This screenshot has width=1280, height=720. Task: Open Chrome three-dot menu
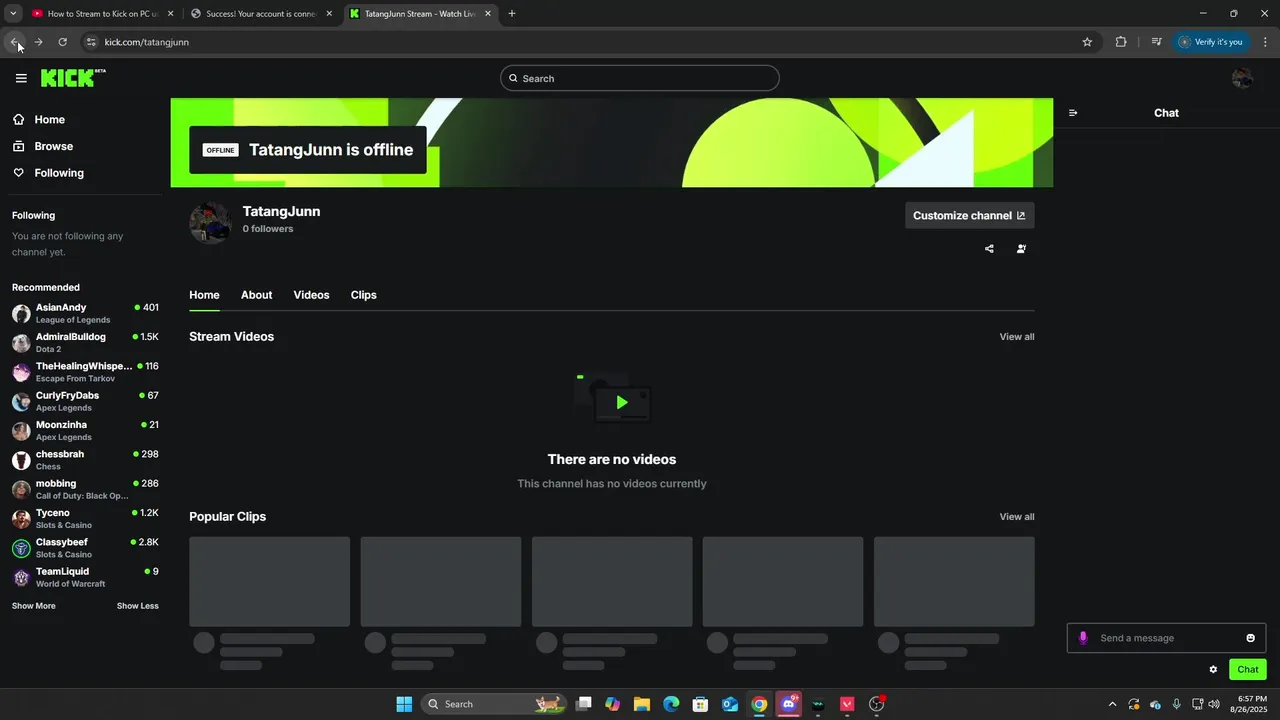pos(1266,42)
